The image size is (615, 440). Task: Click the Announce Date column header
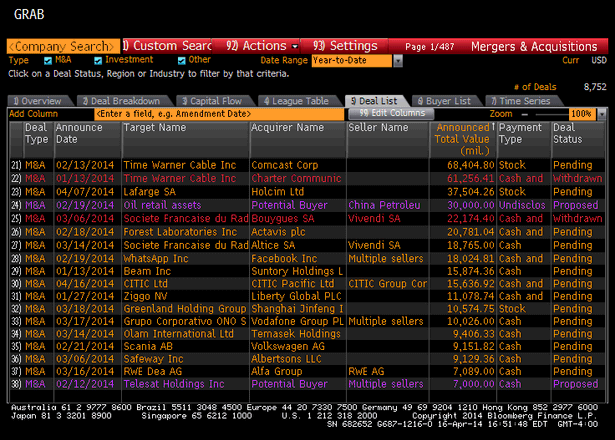pos(87,139)
